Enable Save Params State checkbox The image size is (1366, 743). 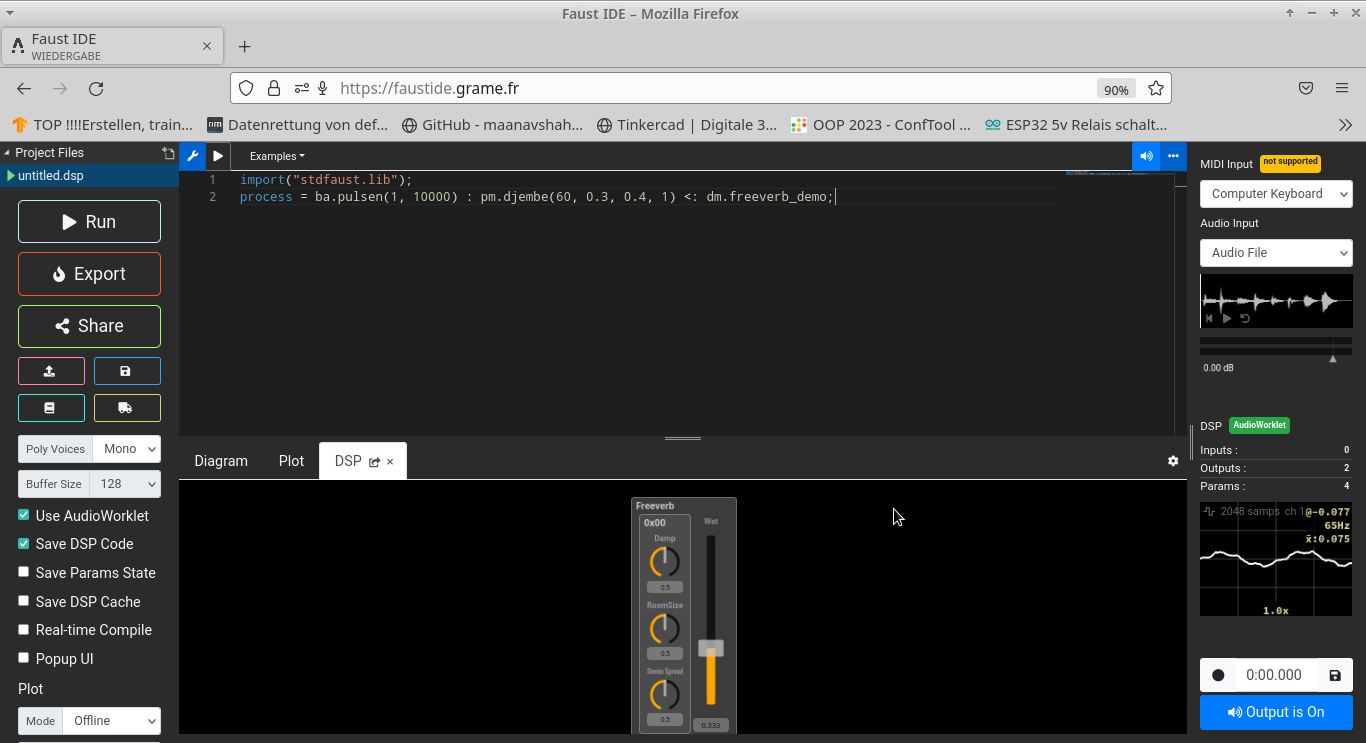24,572
